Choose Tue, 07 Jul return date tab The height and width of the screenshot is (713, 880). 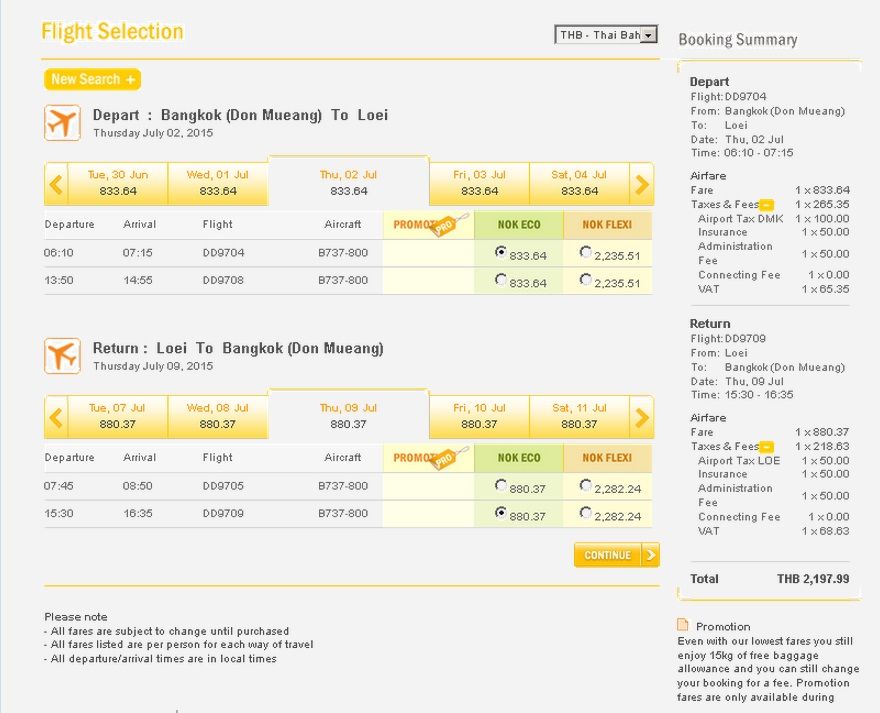coord(118,417)
